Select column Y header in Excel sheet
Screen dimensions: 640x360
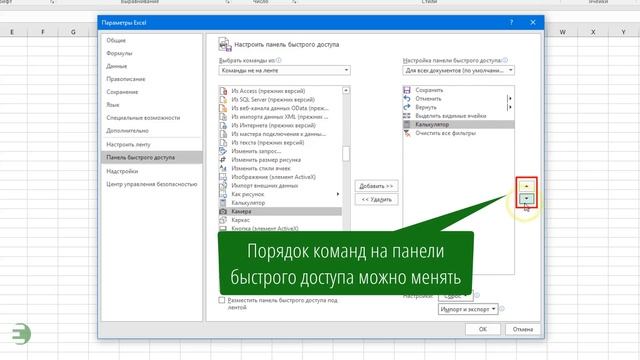click(624, 32)
